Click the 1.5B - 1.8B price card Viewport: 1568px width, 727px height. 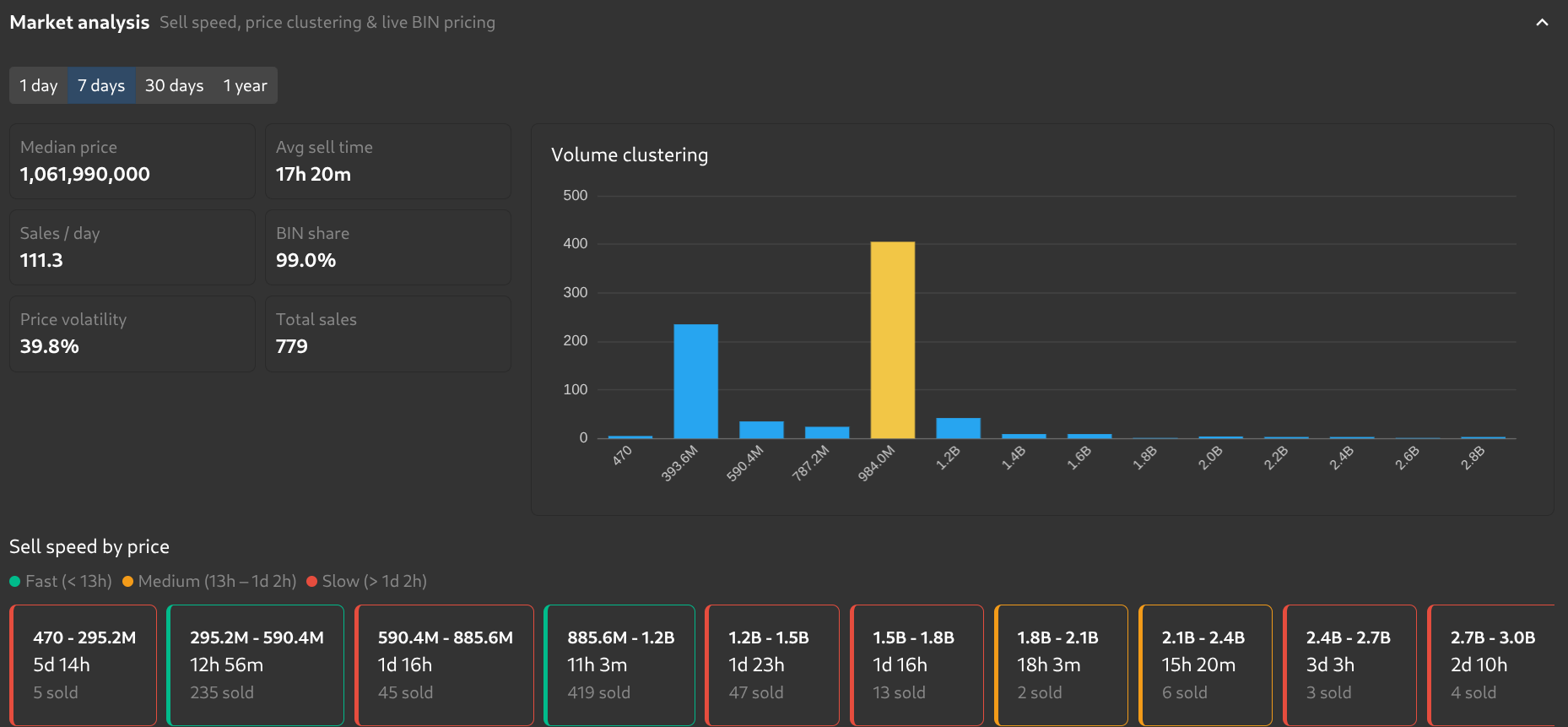917,665
